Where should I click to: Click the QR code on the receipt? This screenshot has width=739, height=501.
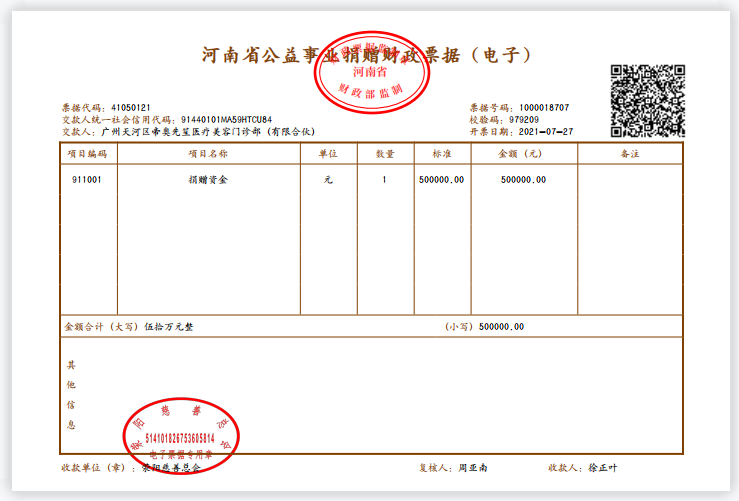(648, 101)
